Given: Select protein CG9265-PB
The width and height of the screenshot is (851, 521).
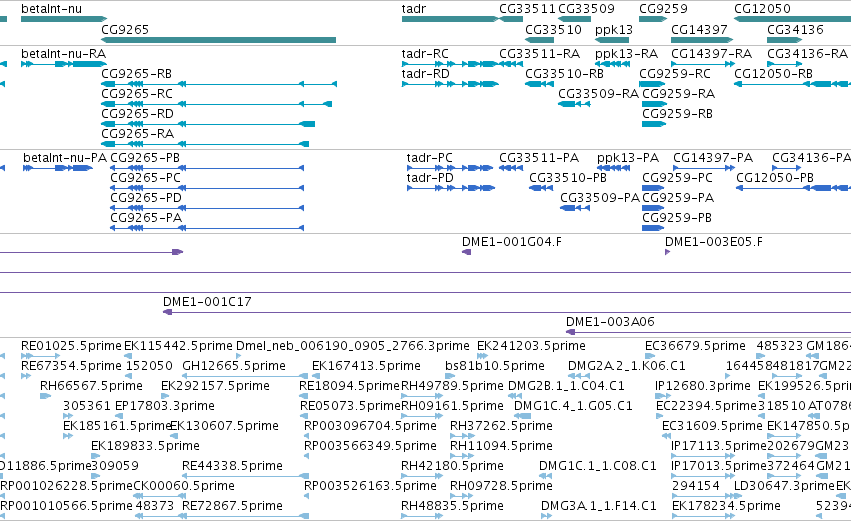Looking at the screenshot, I should tap(207, 168).
